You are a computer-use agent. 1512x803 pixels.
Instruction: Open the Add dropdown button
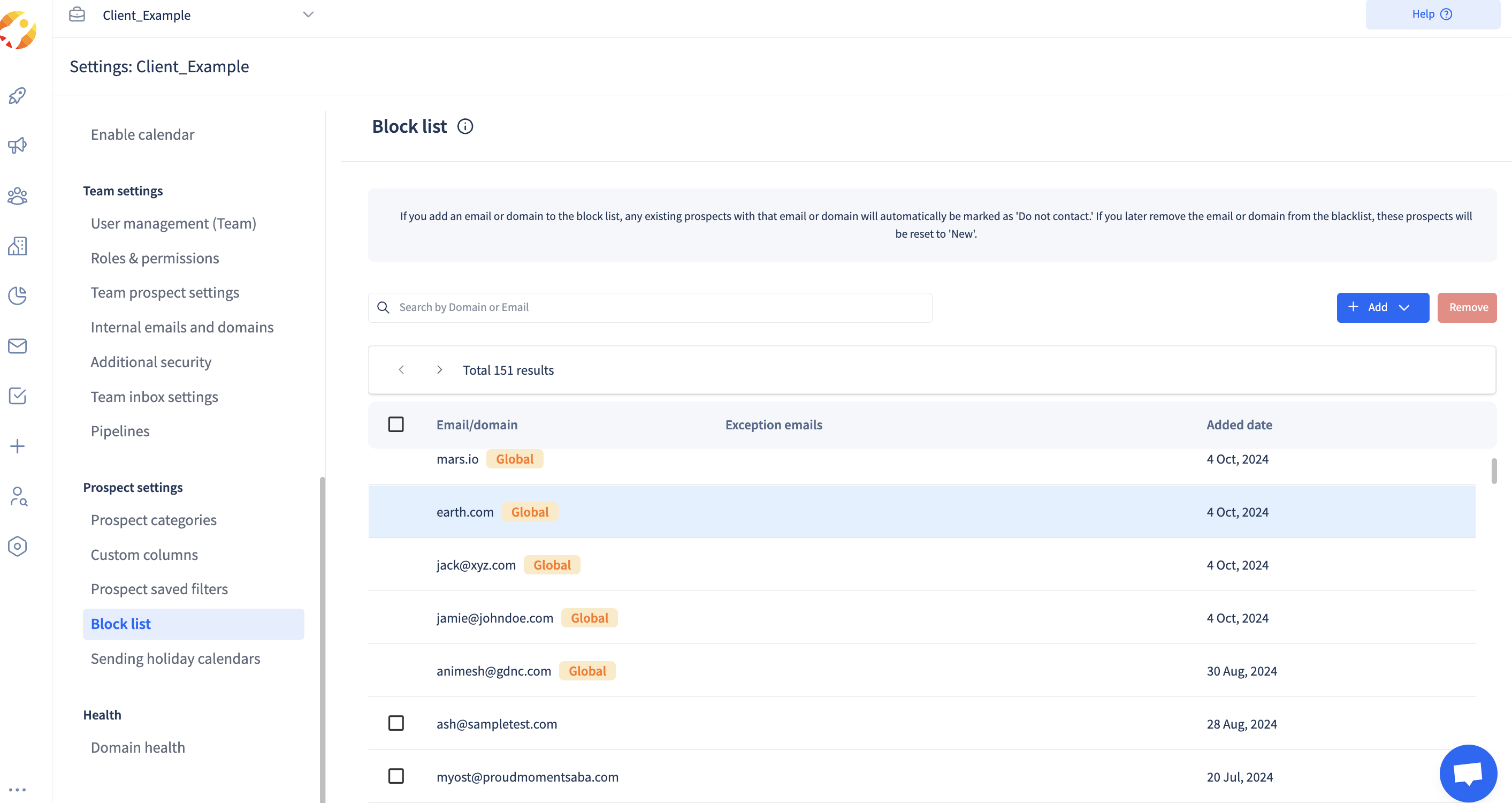click(1383, 307)
